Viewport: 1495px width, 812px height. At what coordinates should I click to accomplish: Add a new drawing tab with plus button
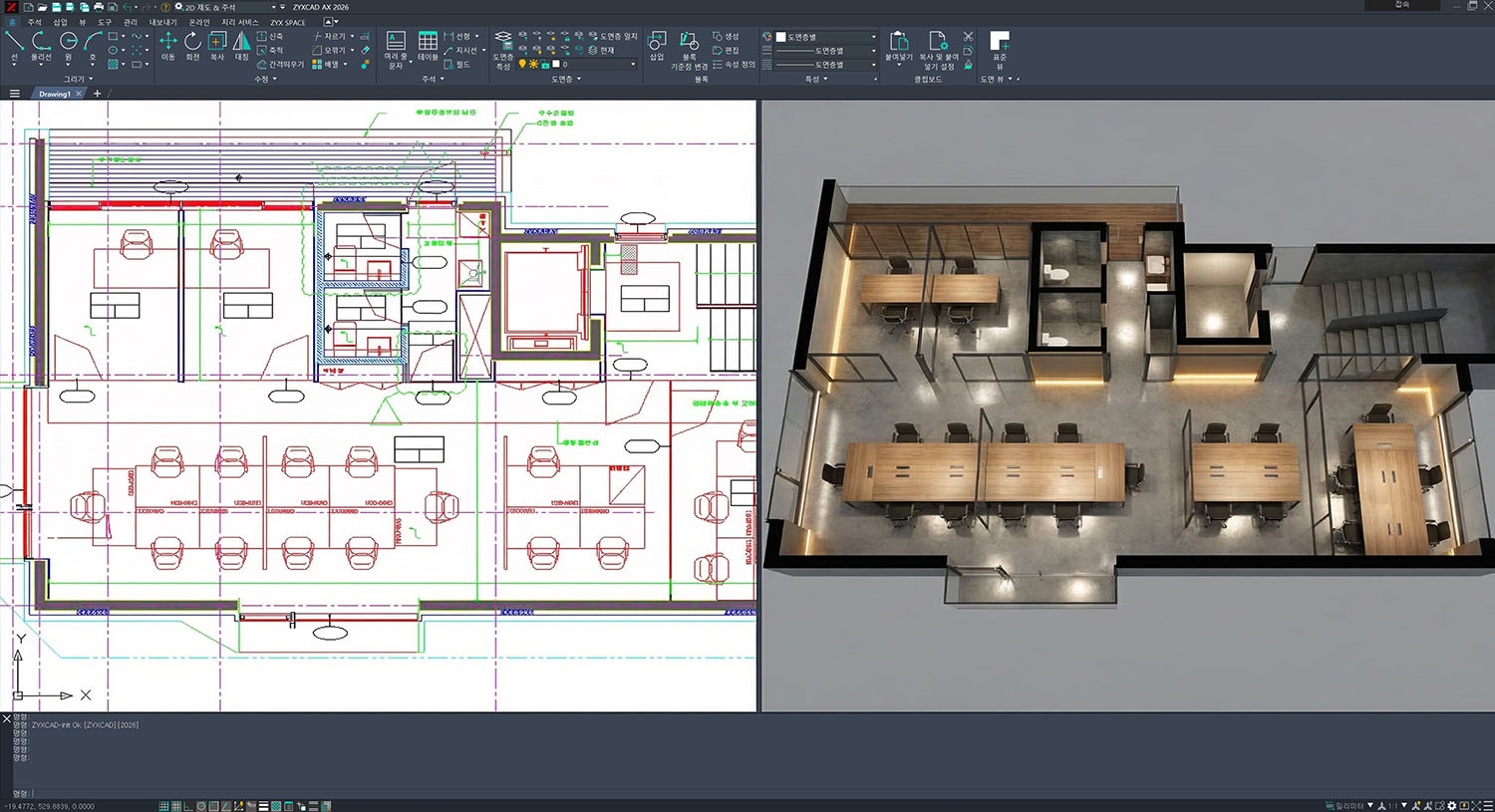97,94
